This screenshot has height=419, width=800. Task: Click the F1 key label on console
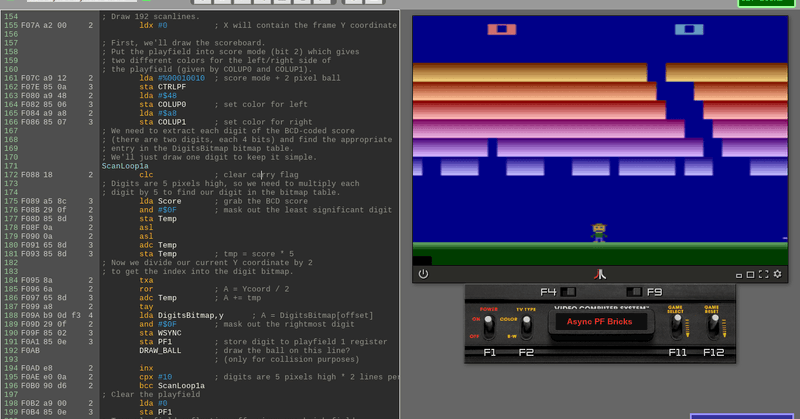[490, 353]
